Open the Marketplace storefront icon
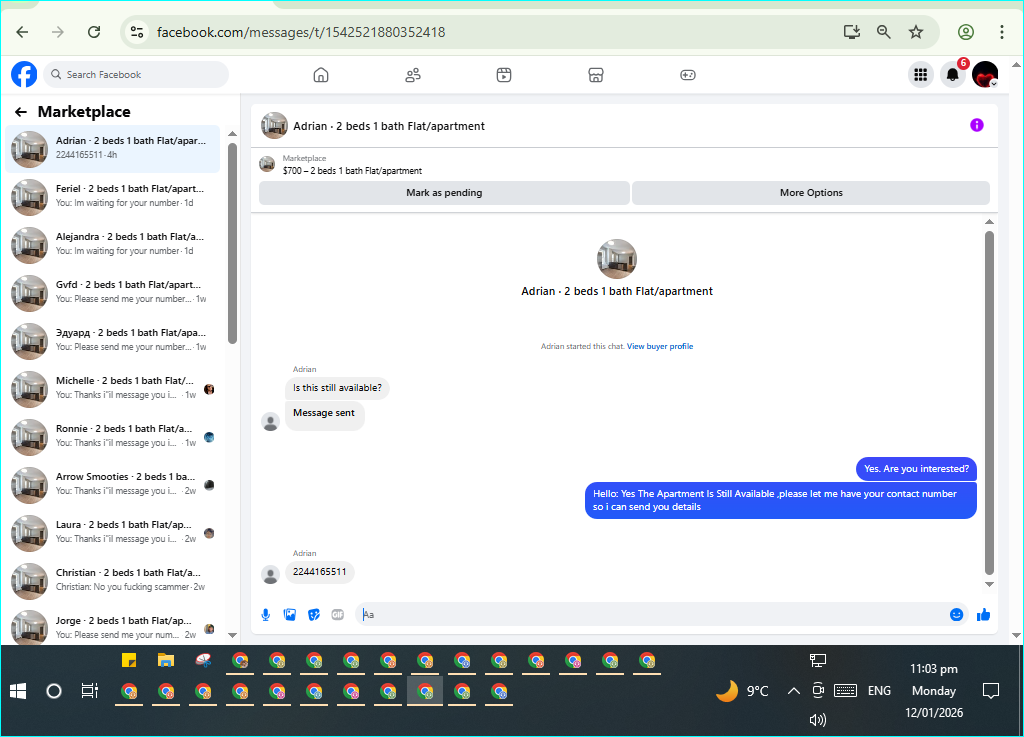 (x=596, y=75)
